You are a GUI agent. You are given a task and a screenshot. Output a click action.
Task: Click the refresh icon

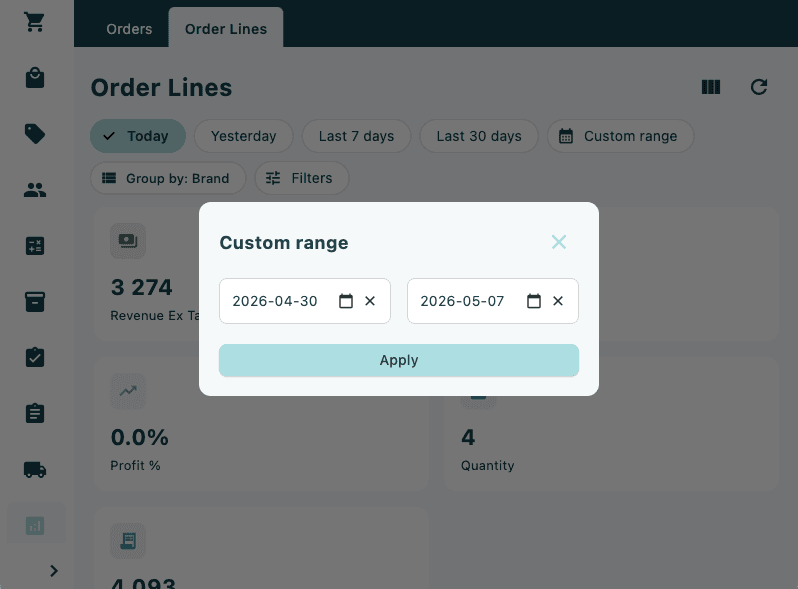click(x=759, y=87)
